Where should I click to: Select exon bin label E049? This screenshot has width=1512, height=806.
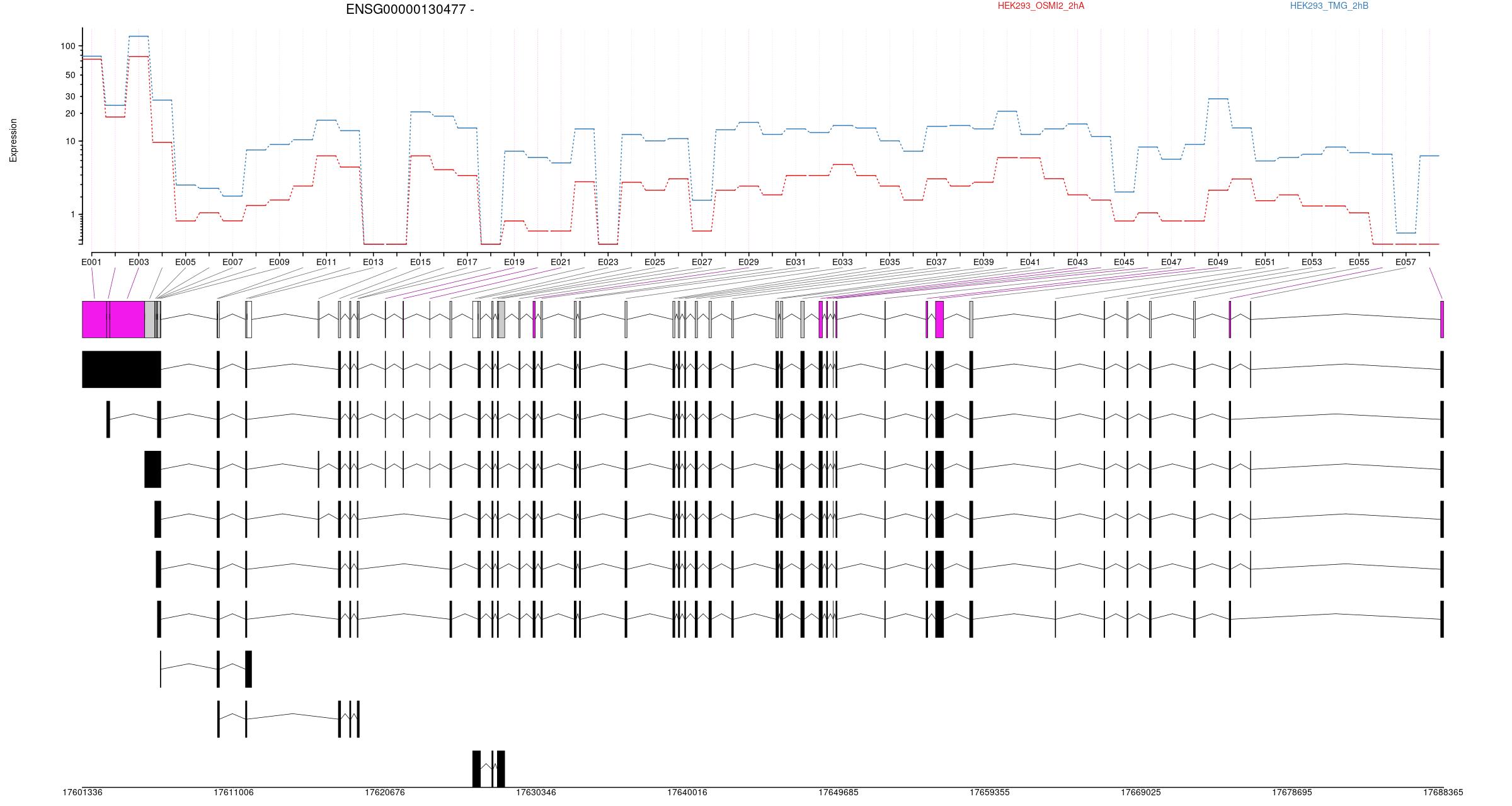coord(1218,262)
